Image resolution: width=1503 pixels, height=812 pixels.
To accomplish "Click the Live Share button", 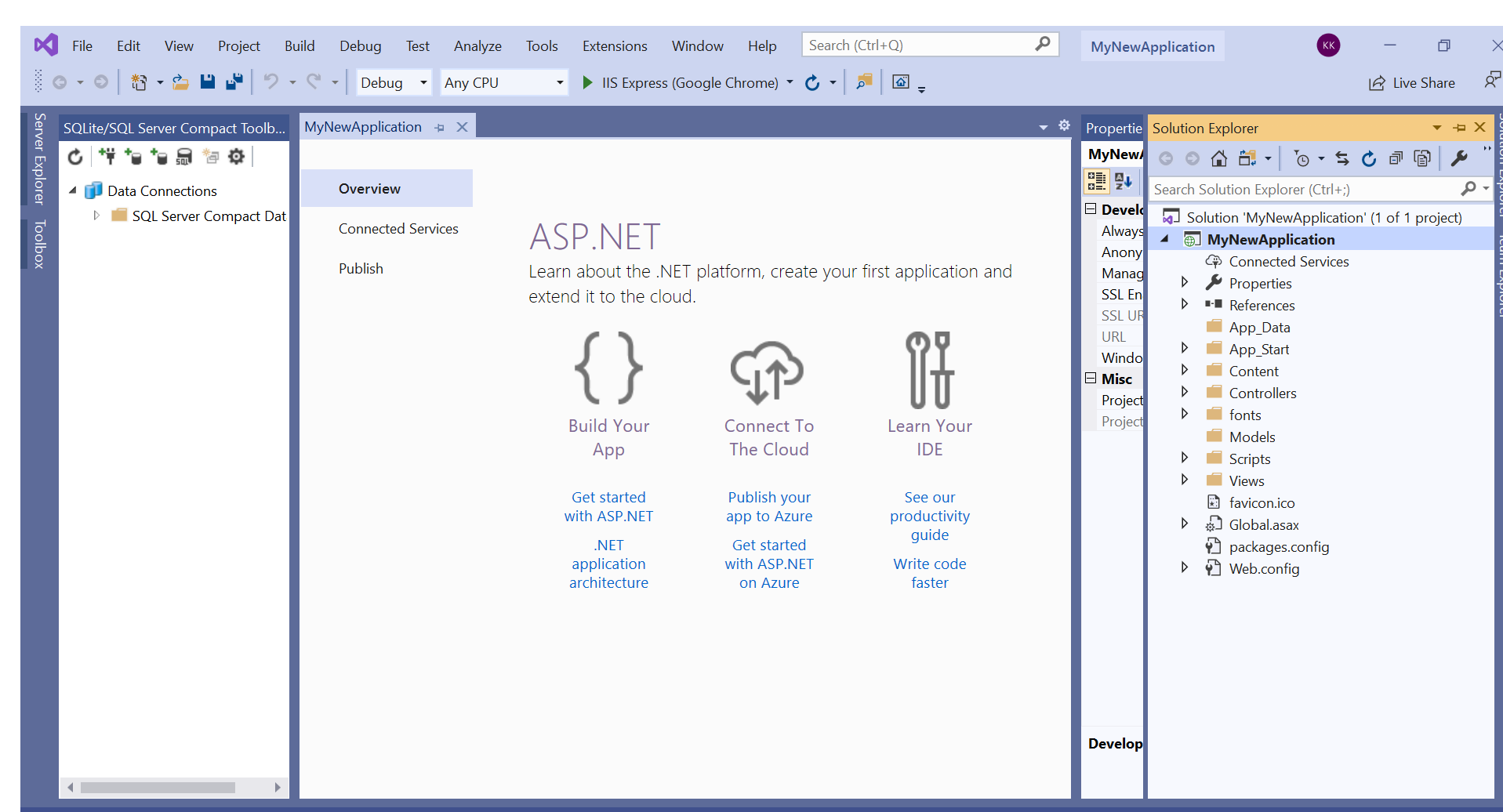I will point(1412,82).
